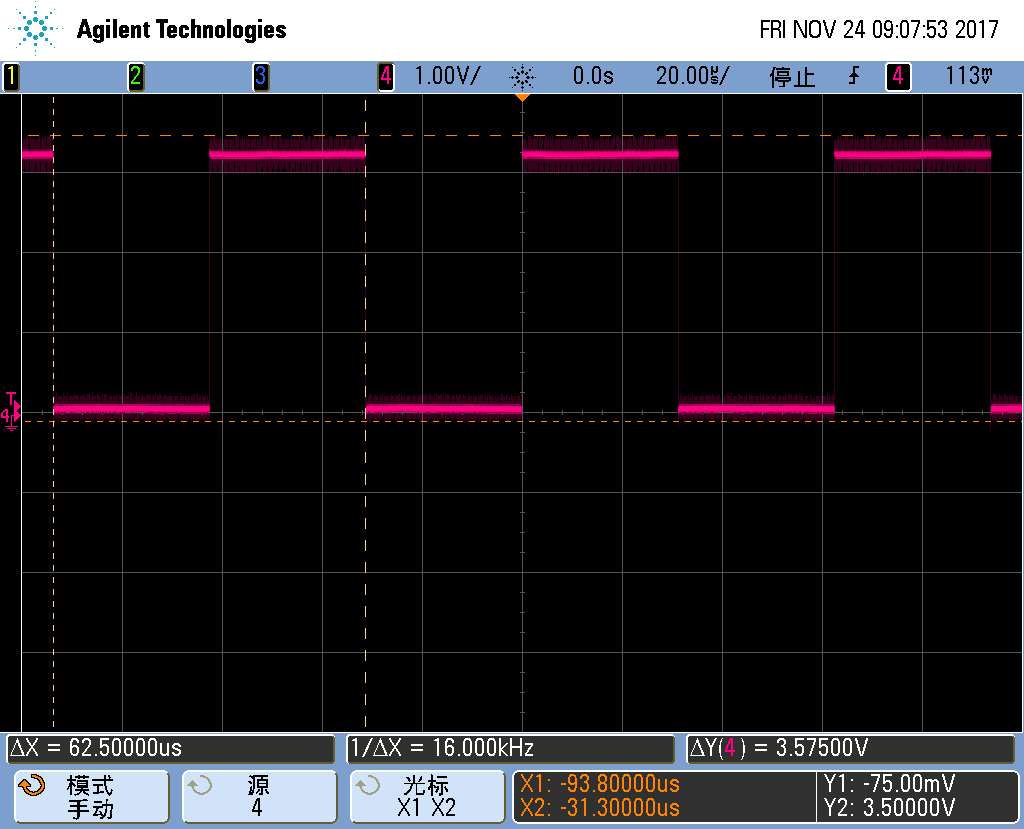Click the Agilent Technologies spark logo
The width and height of the screenshot is (1024, 829).
(x=36, y=28)
